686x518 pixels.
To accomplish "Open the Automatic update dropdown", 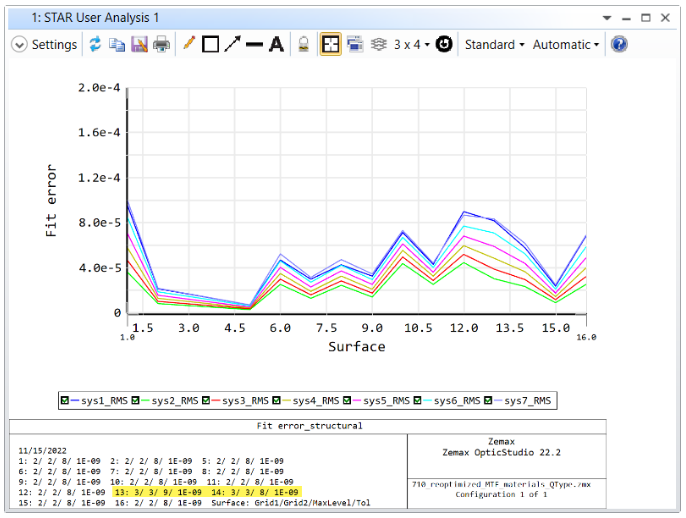I will 565,44.
